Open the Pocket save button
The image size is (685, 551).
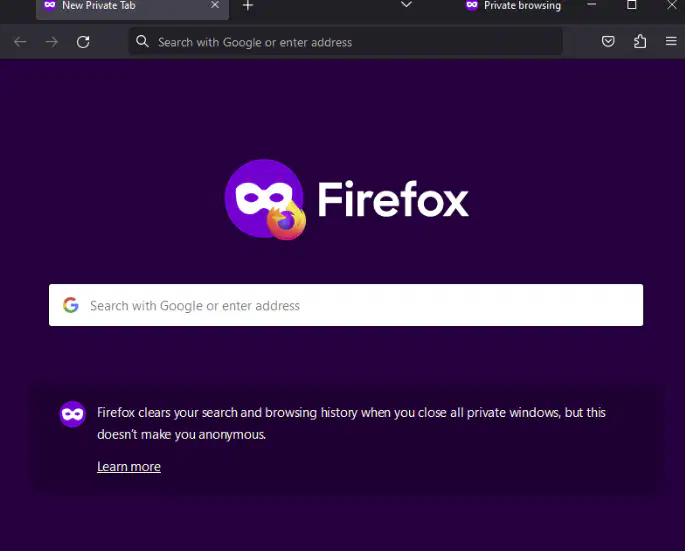pos(608,42)
